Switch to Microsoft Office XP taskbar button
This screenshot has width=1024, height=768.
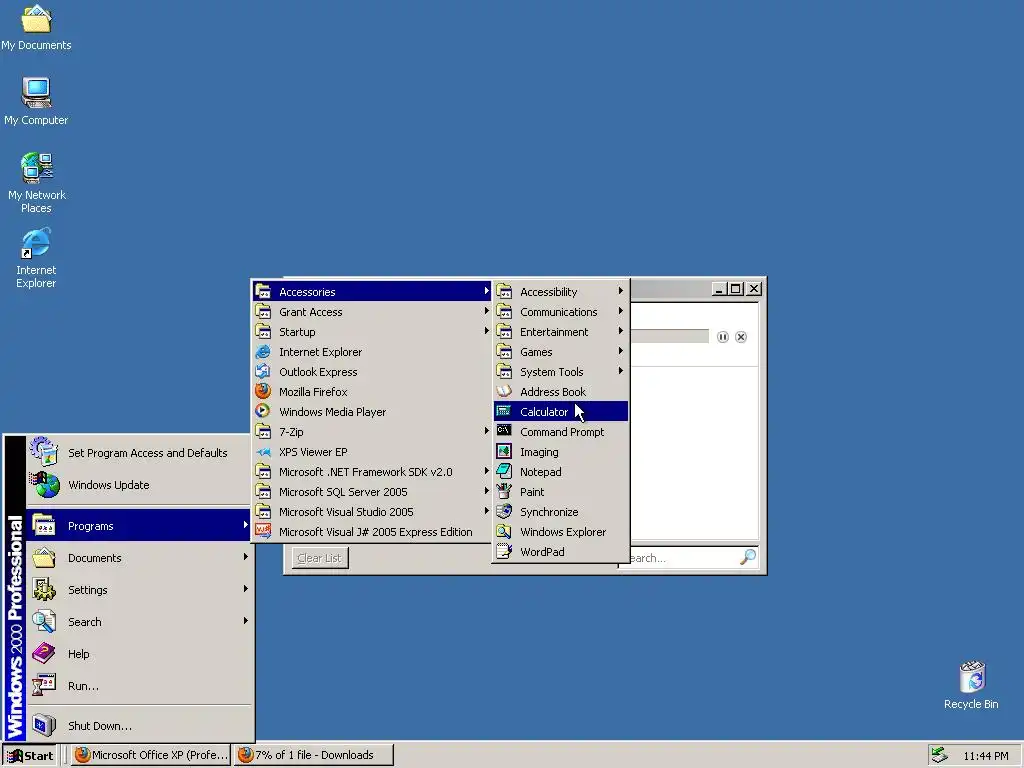click(150, 755)
